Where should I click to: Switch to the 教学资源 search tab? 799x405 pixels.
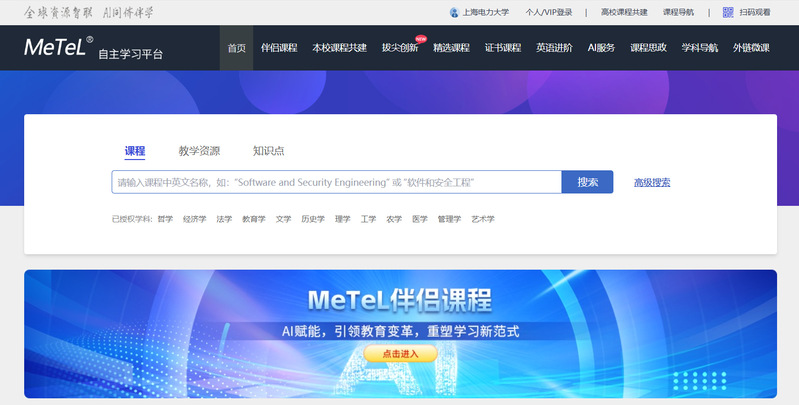pyautogui.click(x=199, y=151)
